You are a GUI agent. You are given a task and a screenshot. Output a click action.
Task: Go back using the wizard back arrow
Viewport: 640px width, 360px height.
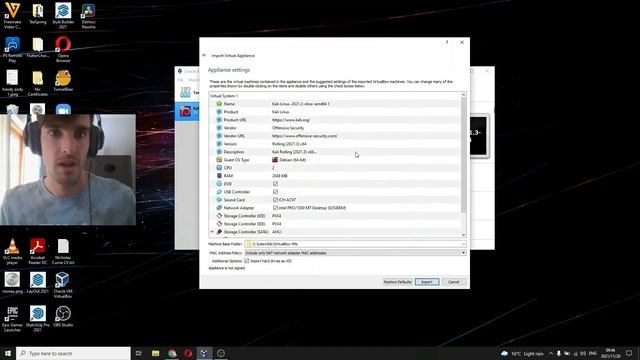204,55
